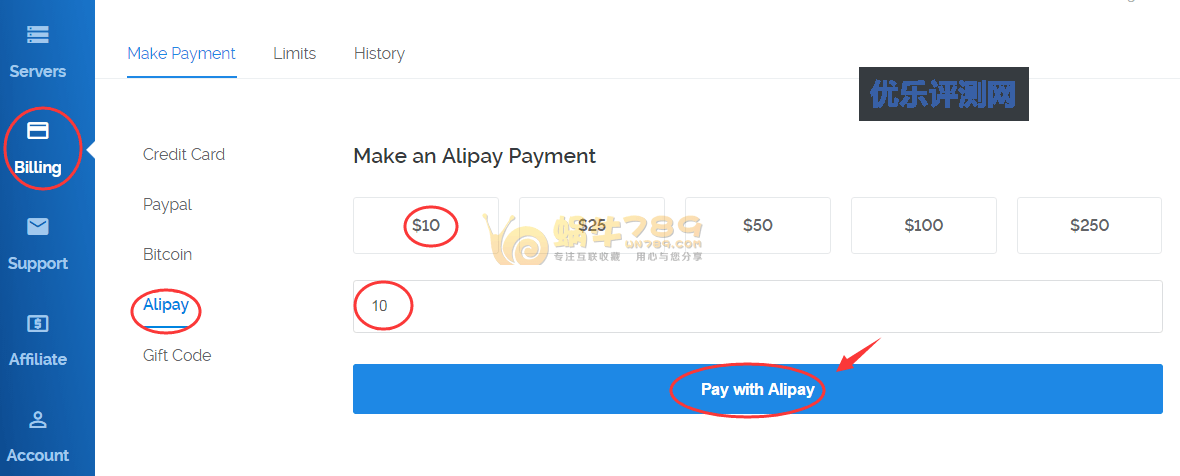Select the $50 amount preset
This screenshot has width=1180, height=476.
(758, 225)
